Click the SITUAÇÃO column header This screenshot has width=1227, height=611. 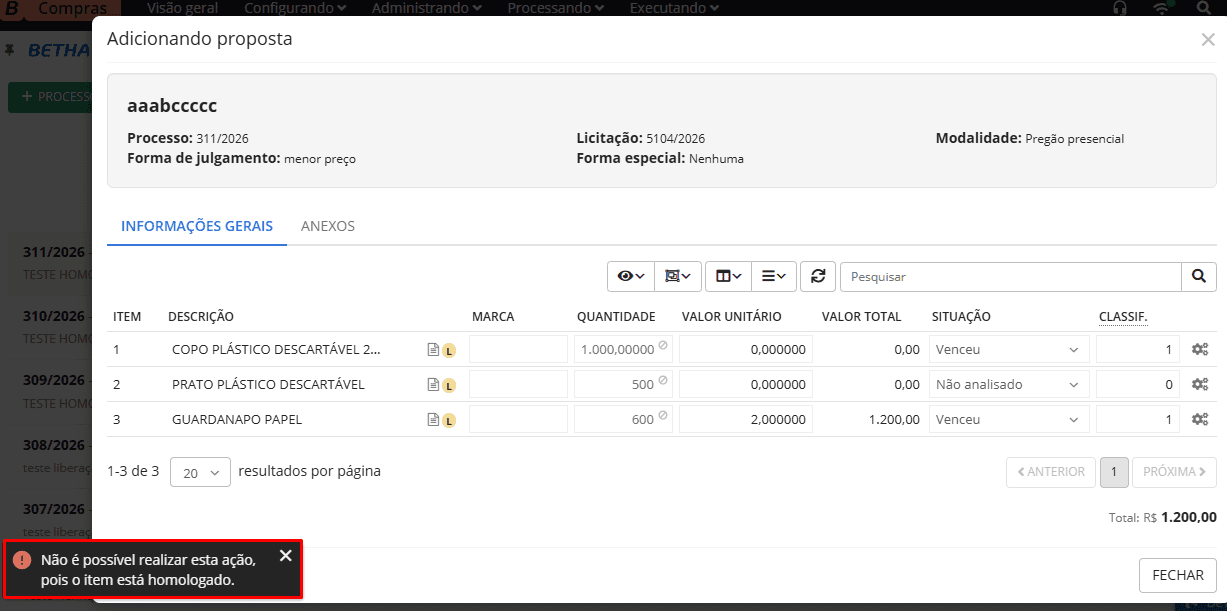pyautogui.click(x=961, y=317)
